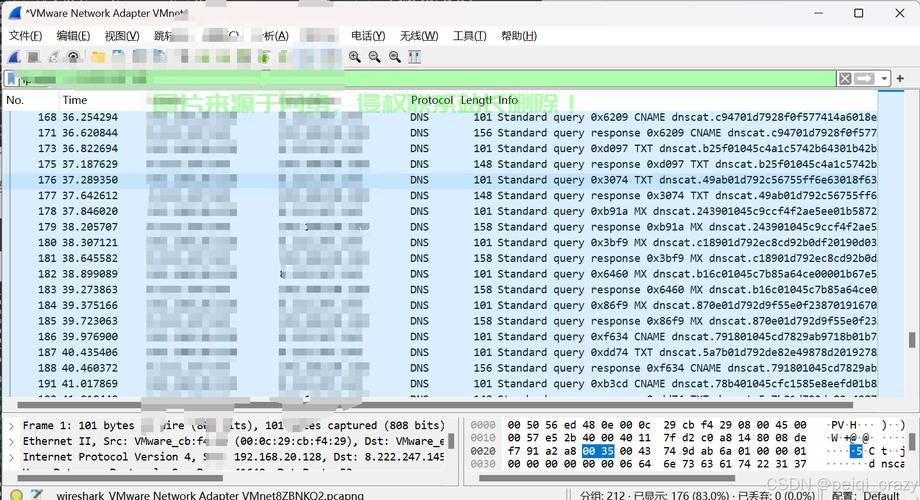Open the 视图(V) menu
Screen dimensions: 920x500
122,36
